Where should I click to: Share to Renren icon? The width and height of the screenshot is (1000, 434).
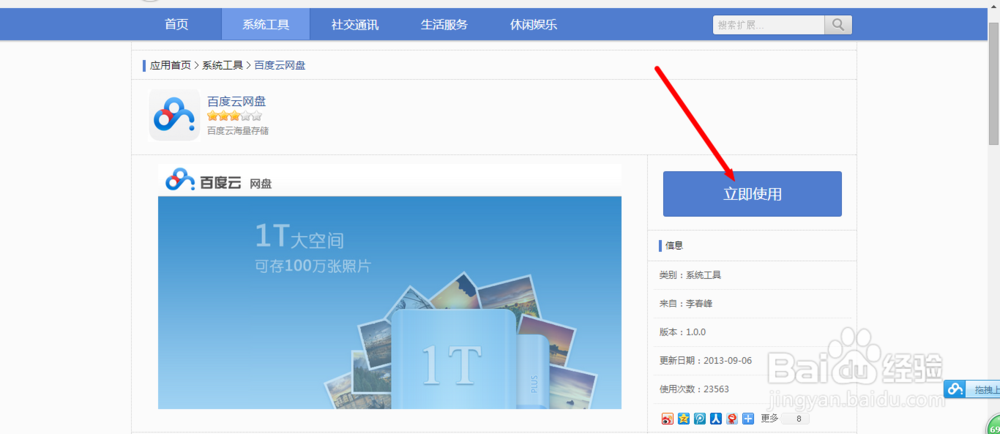716,419
